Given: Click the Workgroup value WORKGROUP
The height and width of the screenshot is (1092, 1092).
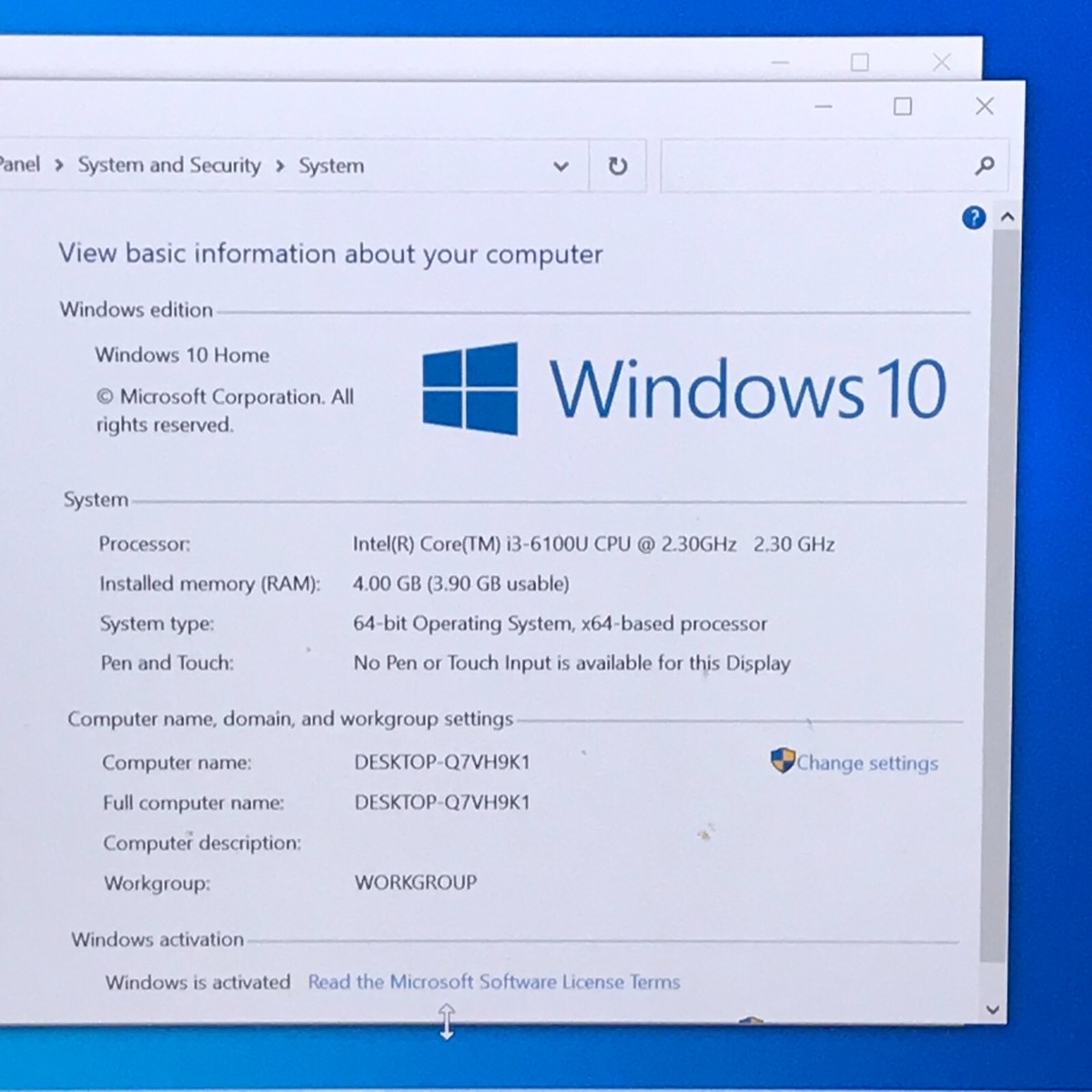Looking at the screenshot, I should coord(415,882).
